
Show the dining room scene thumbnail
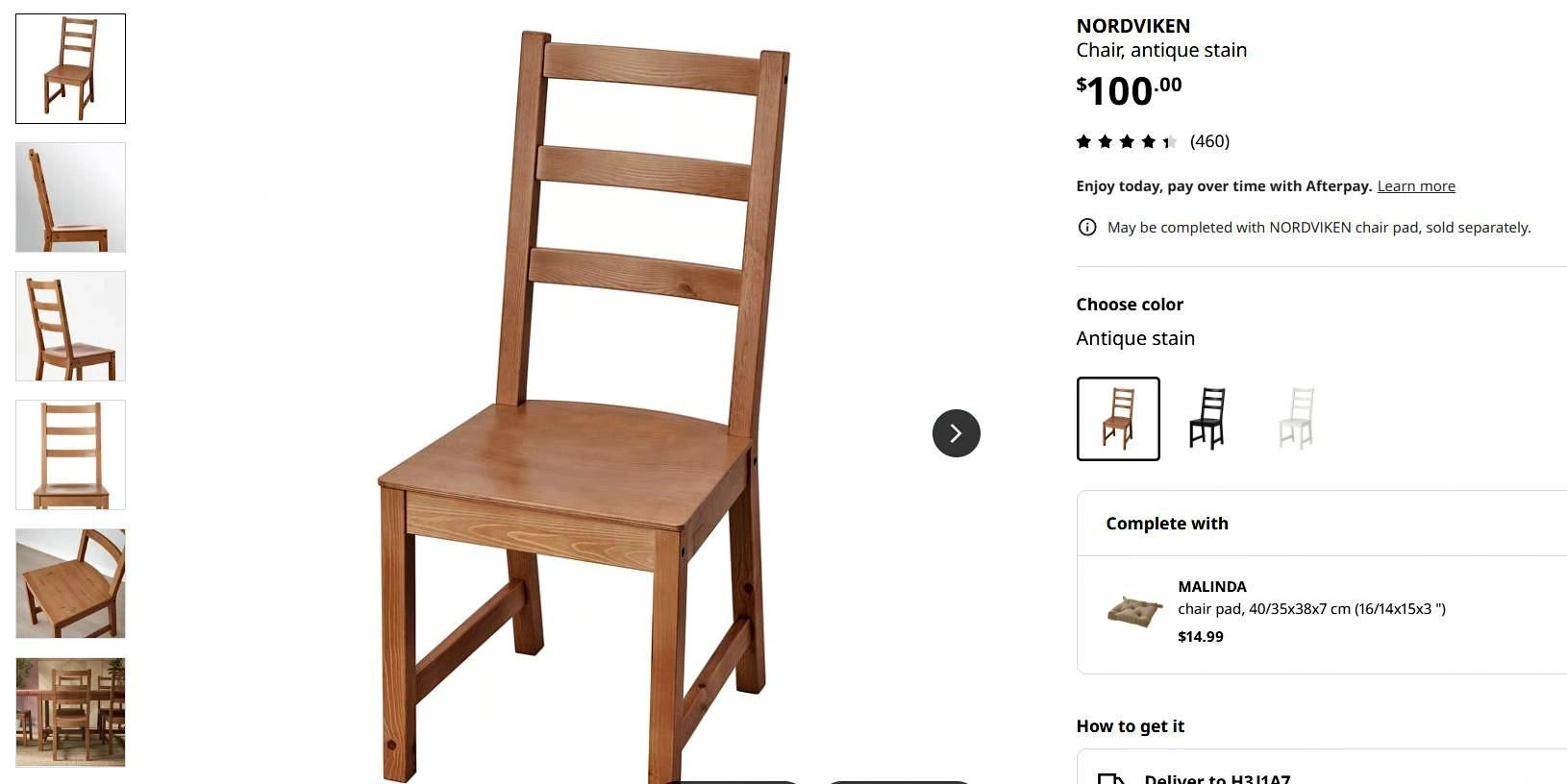point(70,712)
